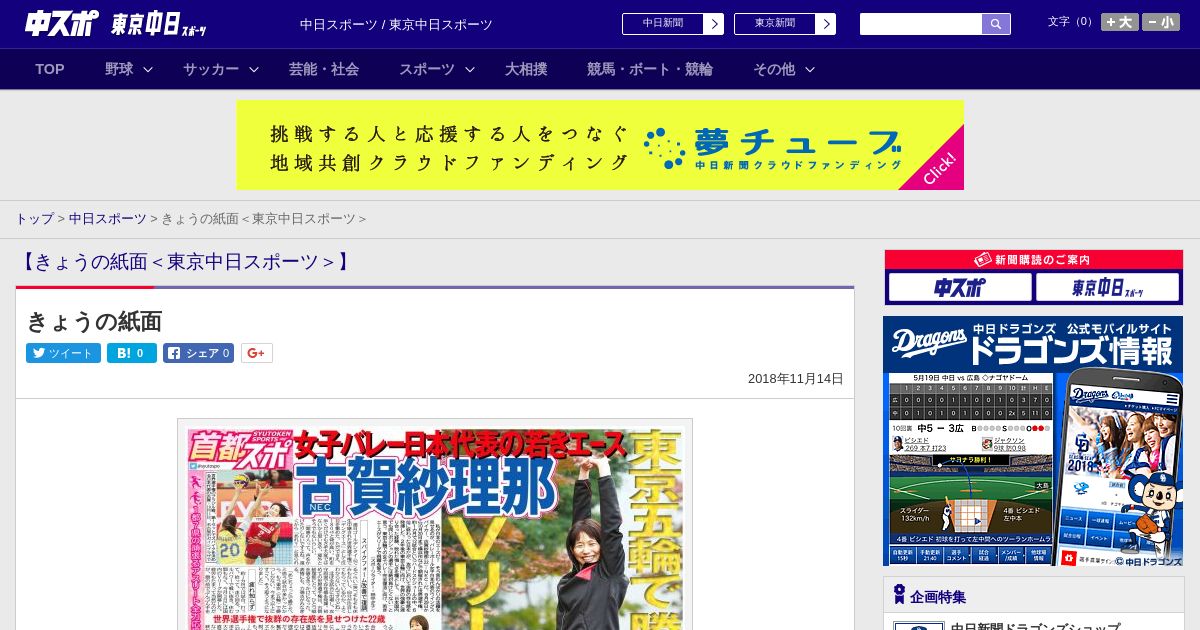Focus the site search input field
Screen dimensions: 1200x630
click(x=921, y=24)
